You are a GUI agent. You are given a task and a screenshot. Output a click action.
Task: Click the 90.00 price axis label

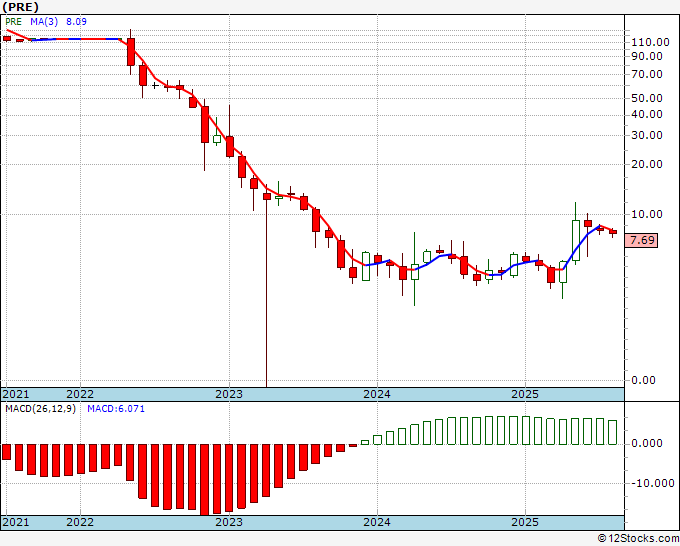click(x=647, y=56)
